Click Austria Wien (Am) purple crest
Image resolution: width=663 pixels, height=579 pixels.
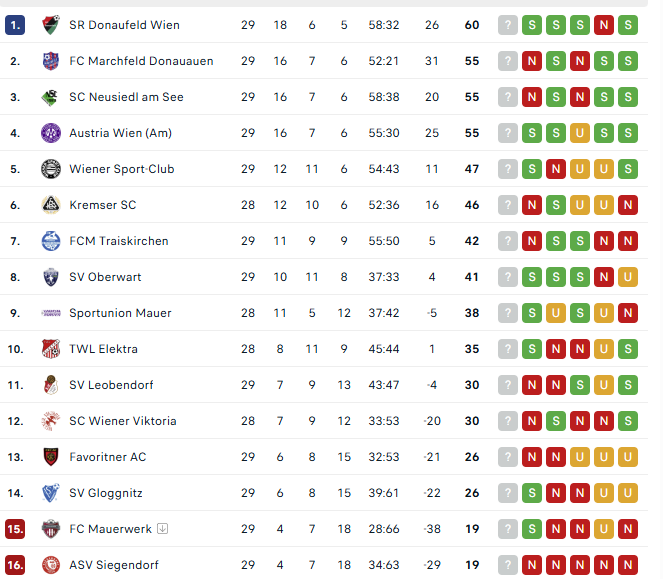point(50,133)
